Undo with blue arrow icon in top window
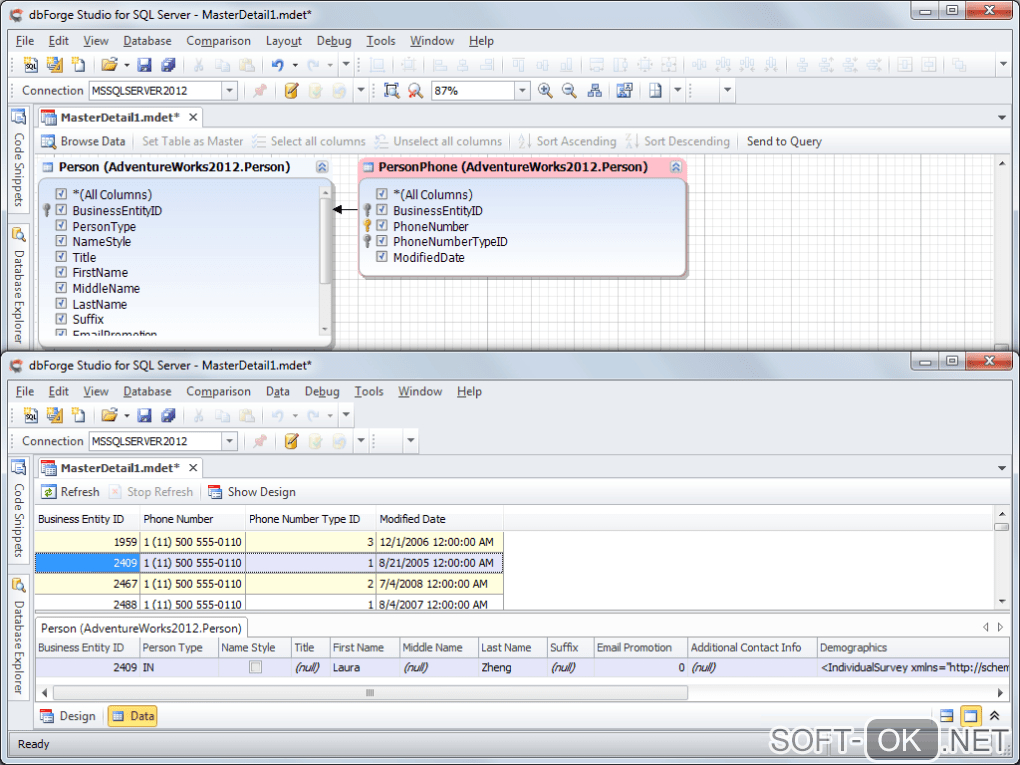Viewport: 1020px width, 765px height. pos(278,65)
